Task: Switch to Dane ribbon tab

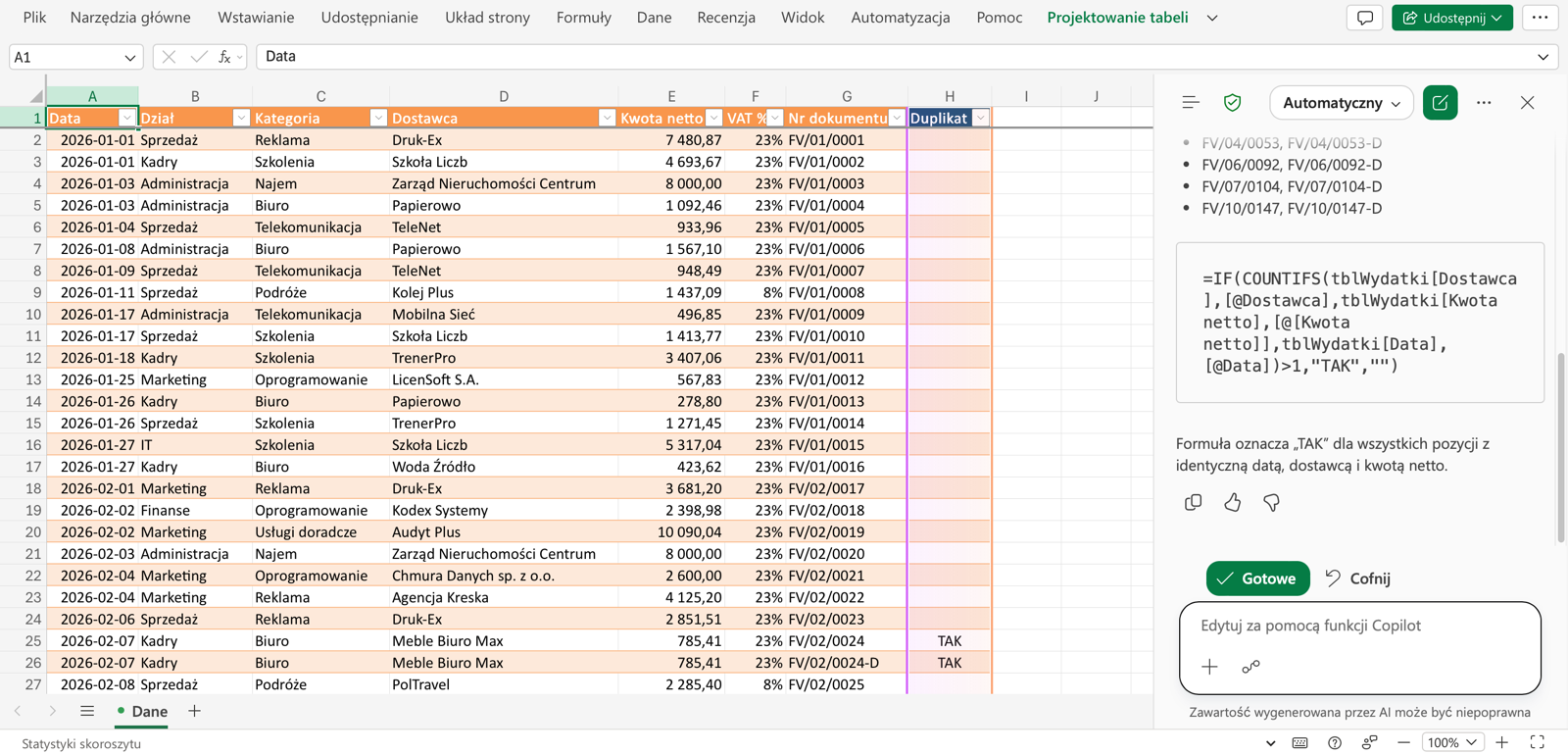Action: 654,18
